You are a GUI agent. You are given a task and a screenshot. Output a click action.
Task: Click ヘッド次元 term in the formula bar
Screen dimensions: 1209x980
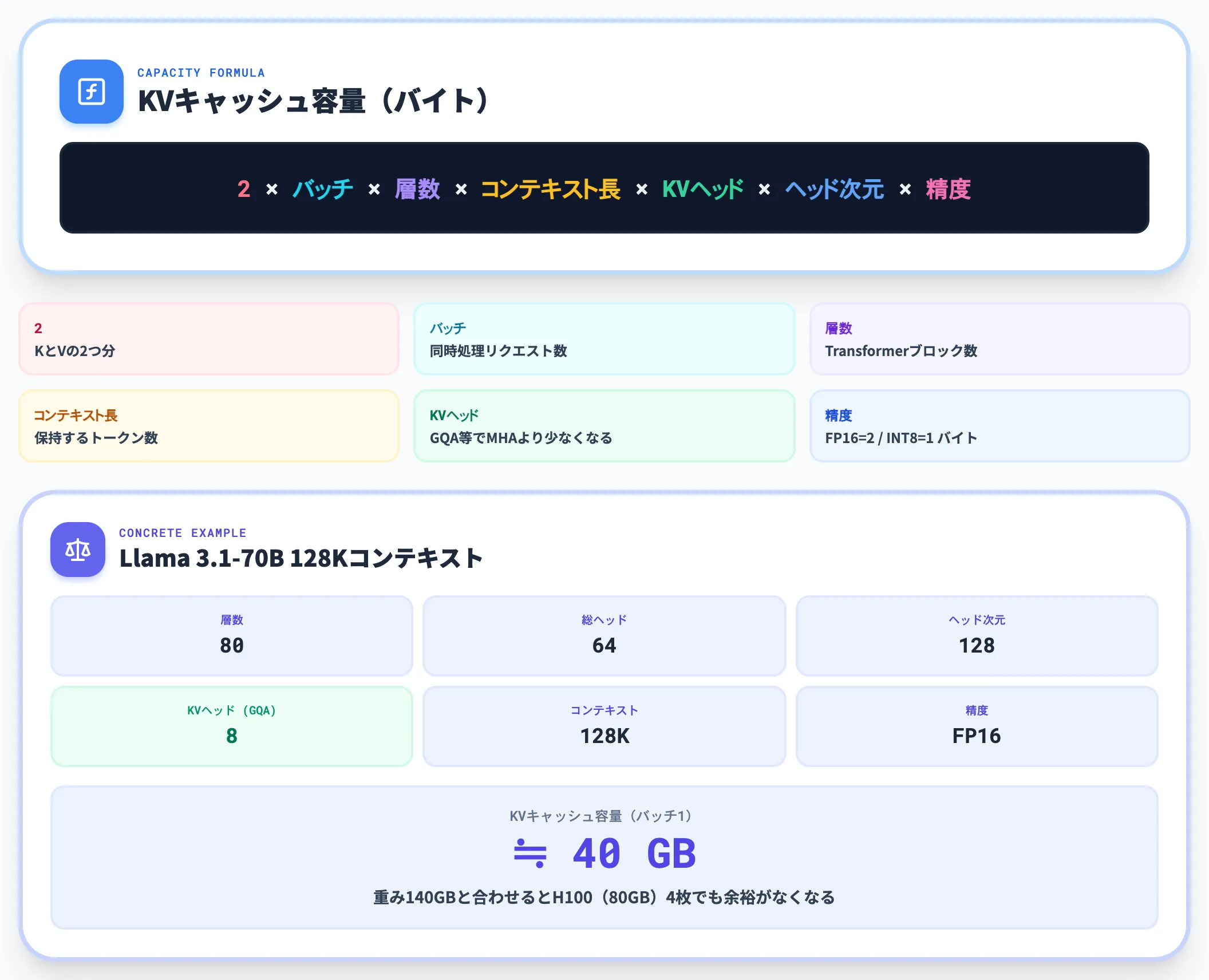[x=835, y=189]
